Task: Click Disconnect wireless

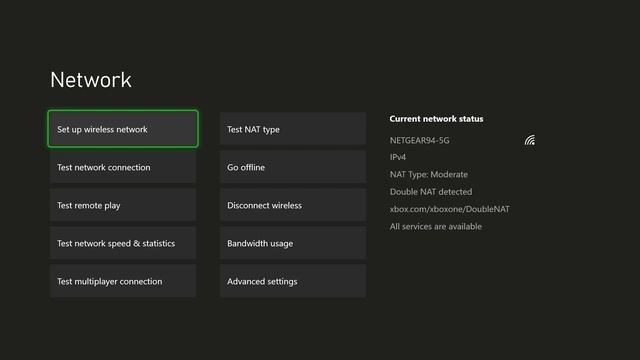Action: click(293, 205)
